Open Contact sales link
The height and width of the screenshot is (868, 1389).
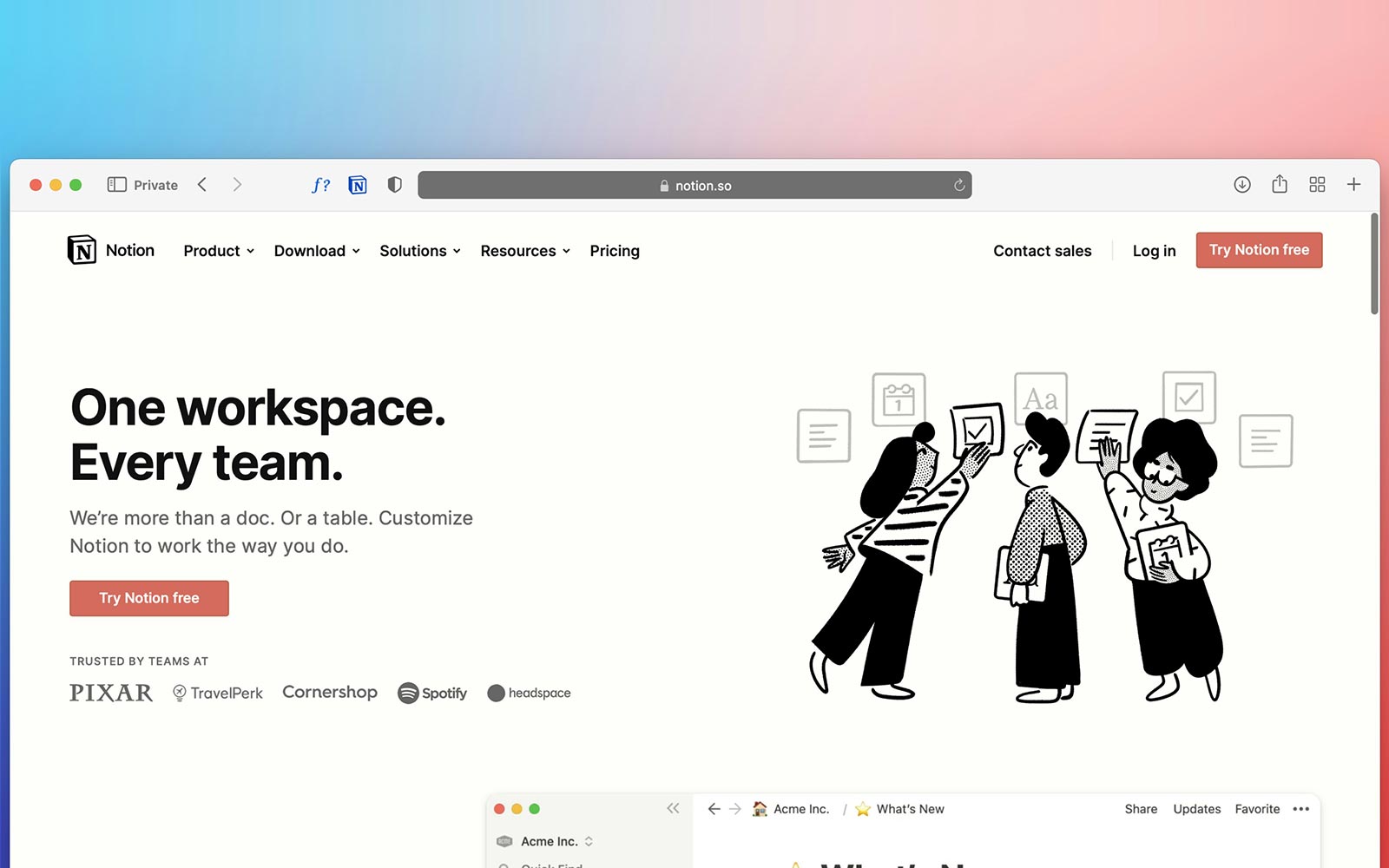[x=1043, y=251]
